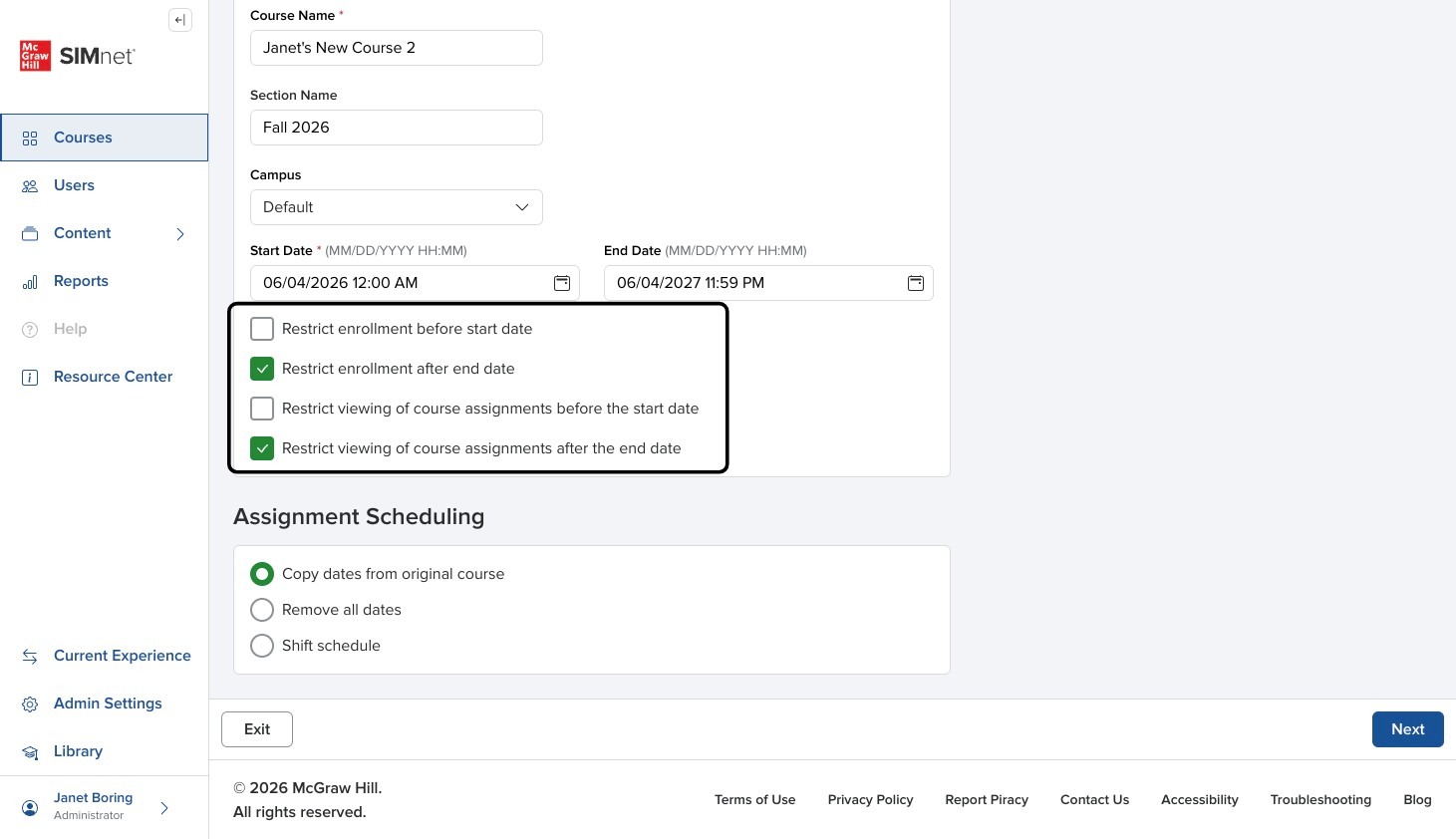Expand the Content submenu chevron

pyautogui.click(x=180, y=234)
